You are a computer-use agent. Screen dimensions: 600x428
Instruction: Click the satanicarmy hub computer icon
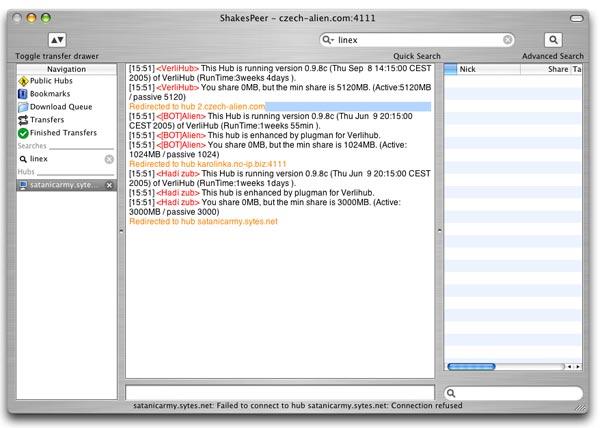(x=23, y=185)
